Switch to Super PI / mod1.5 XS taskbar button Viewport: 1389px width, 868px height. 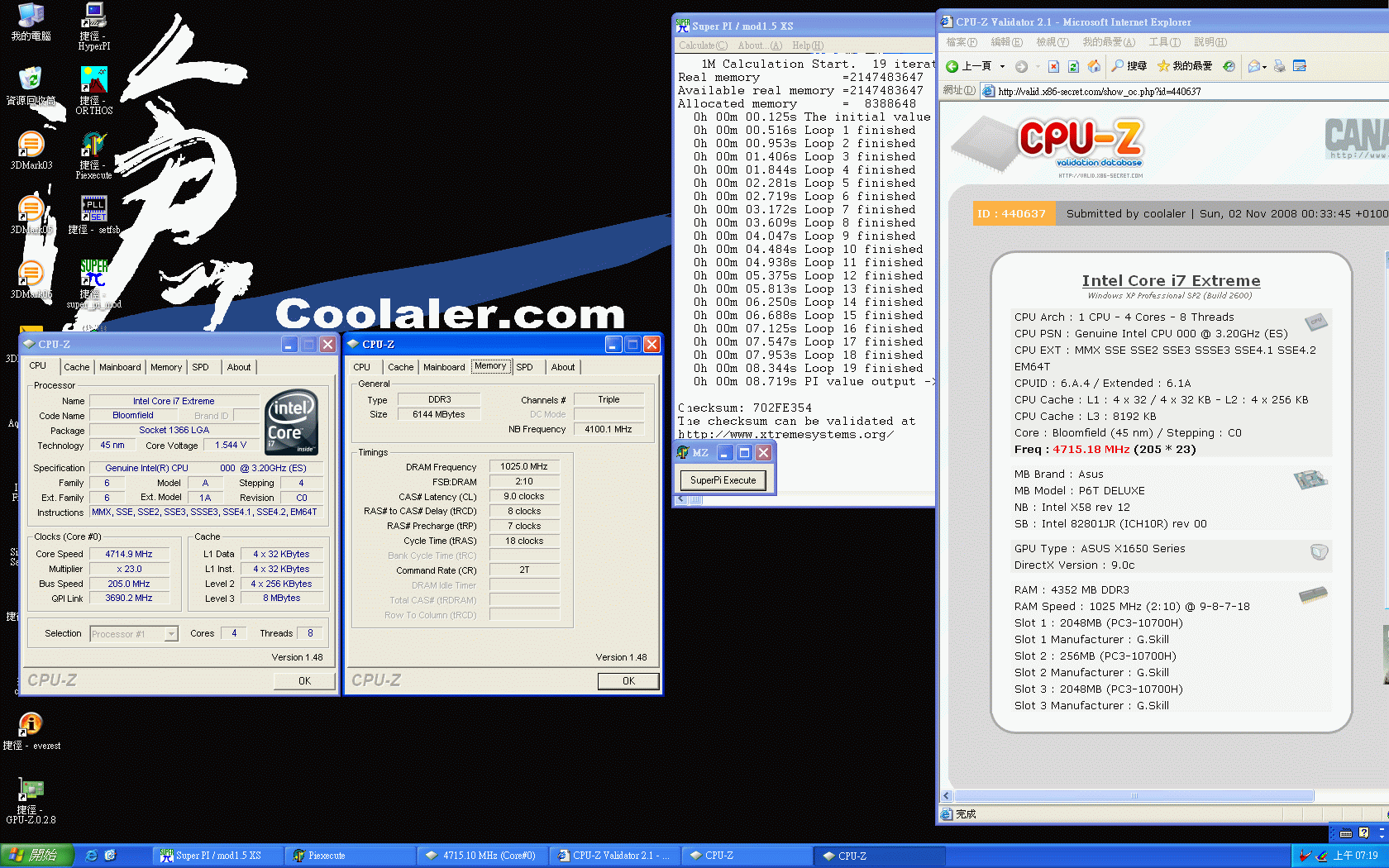pos(217,856)
